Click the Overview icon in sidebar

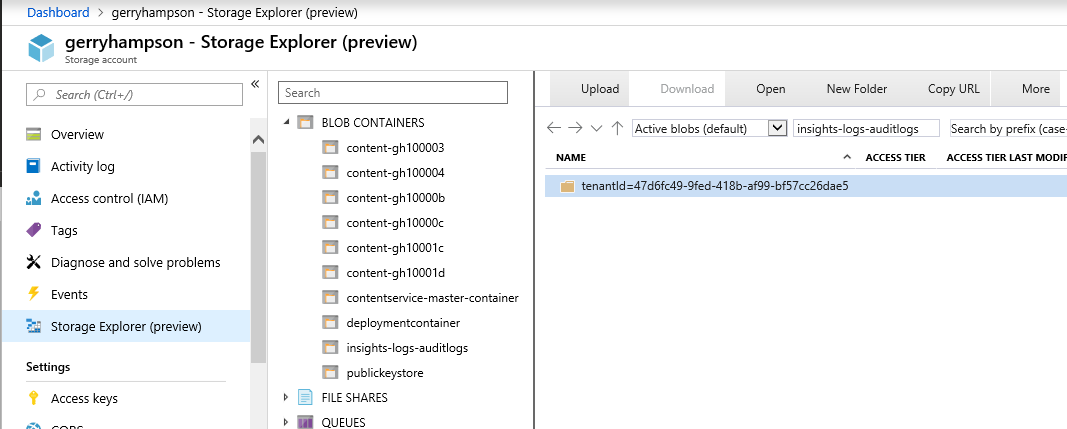34,134
